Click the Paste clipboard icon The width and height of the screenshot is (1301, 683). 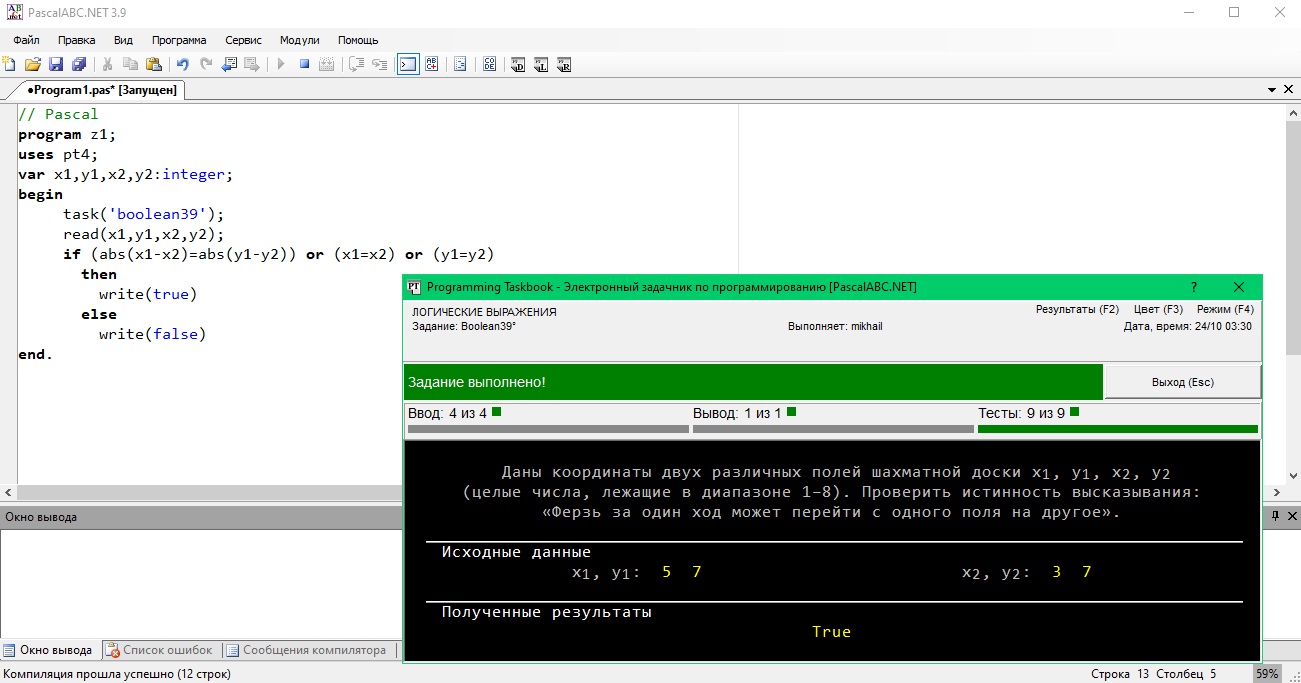point(154,65)
